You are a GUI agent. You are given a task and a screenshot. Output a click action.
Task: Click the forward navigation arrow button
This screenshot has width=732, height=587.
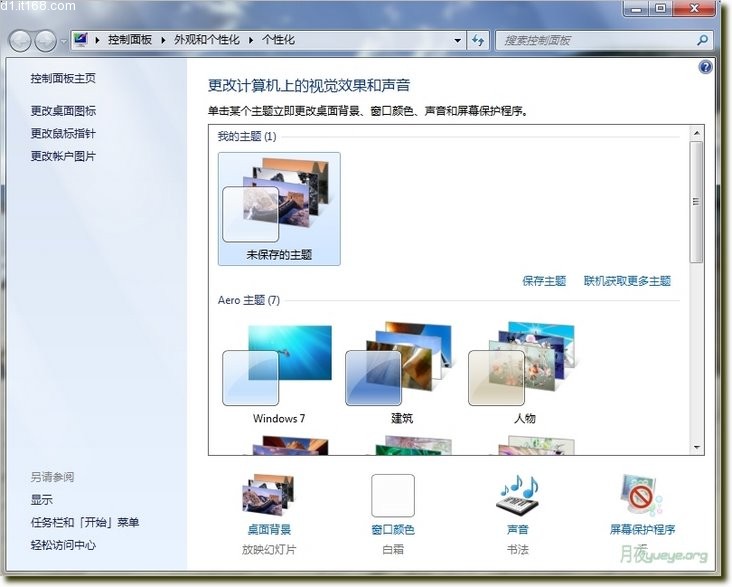click(x=46, y=41)
